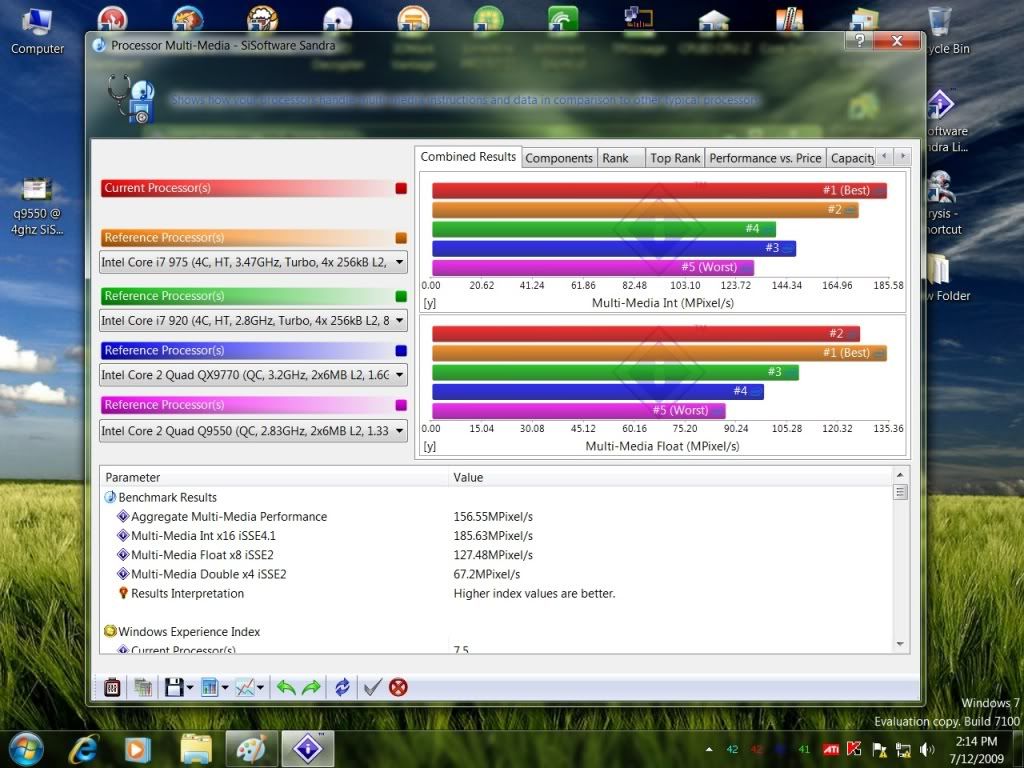Click the results list scroll-down arrow
Viewport: 1024px width, 768px height.
[900, 644]
